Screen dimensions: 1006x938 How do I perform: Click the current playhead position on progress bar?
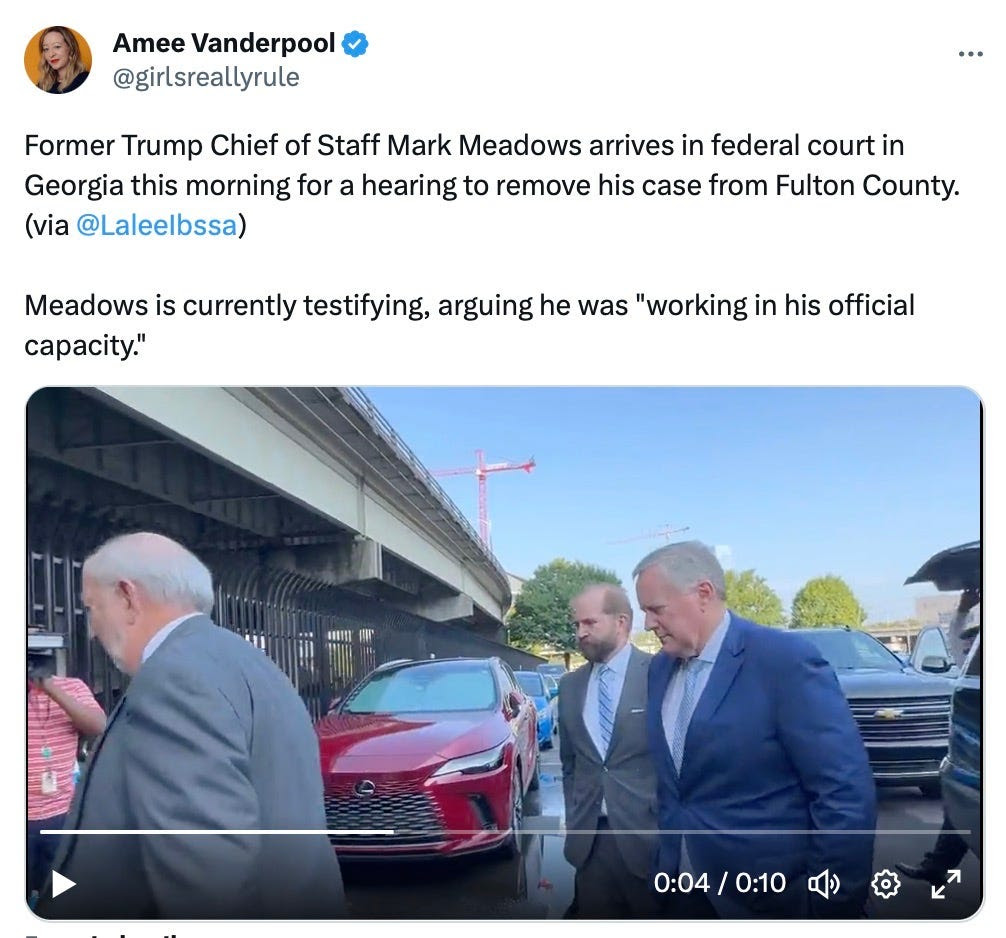(395, 831)
